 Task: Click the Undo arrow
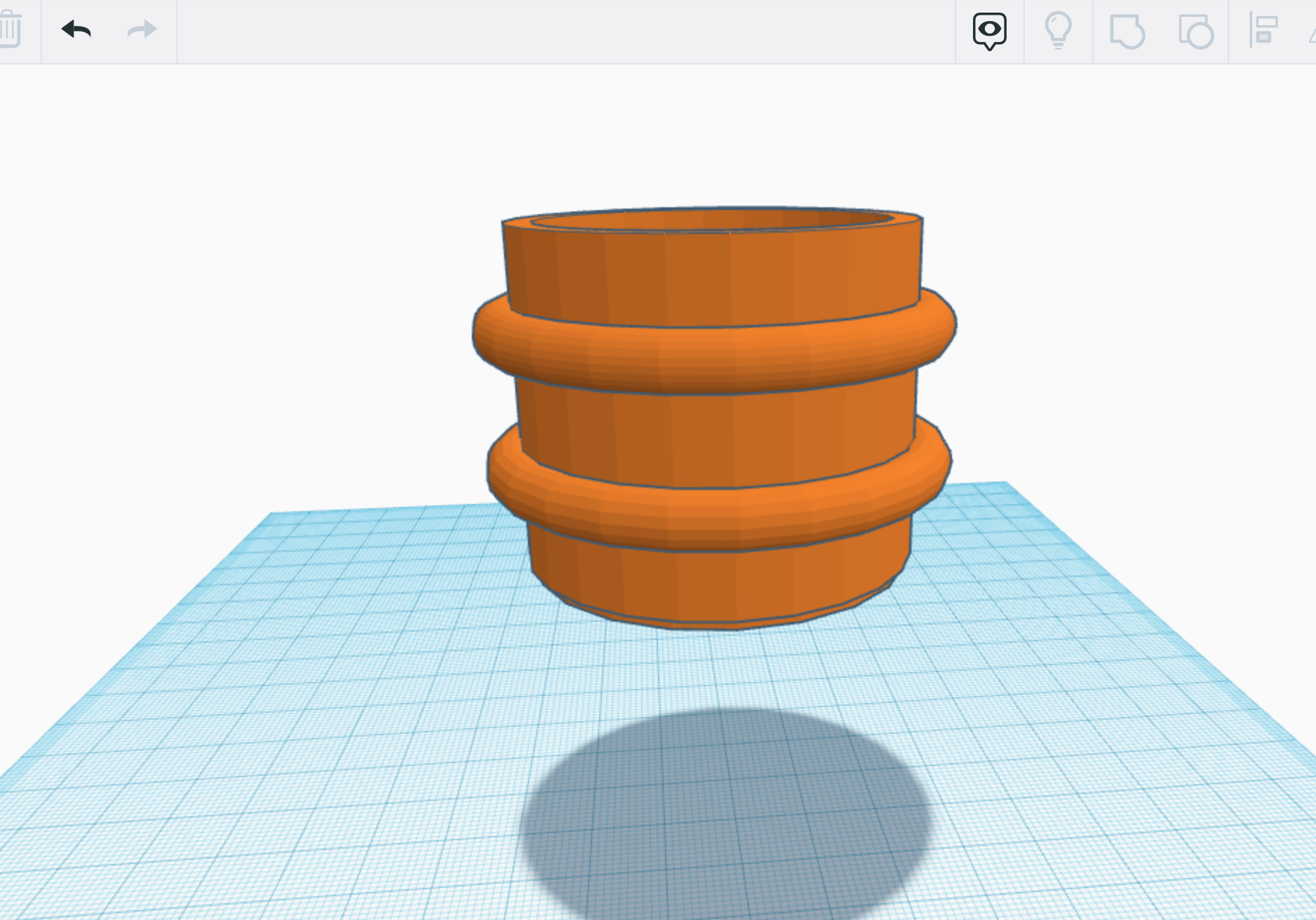(76, 29)
